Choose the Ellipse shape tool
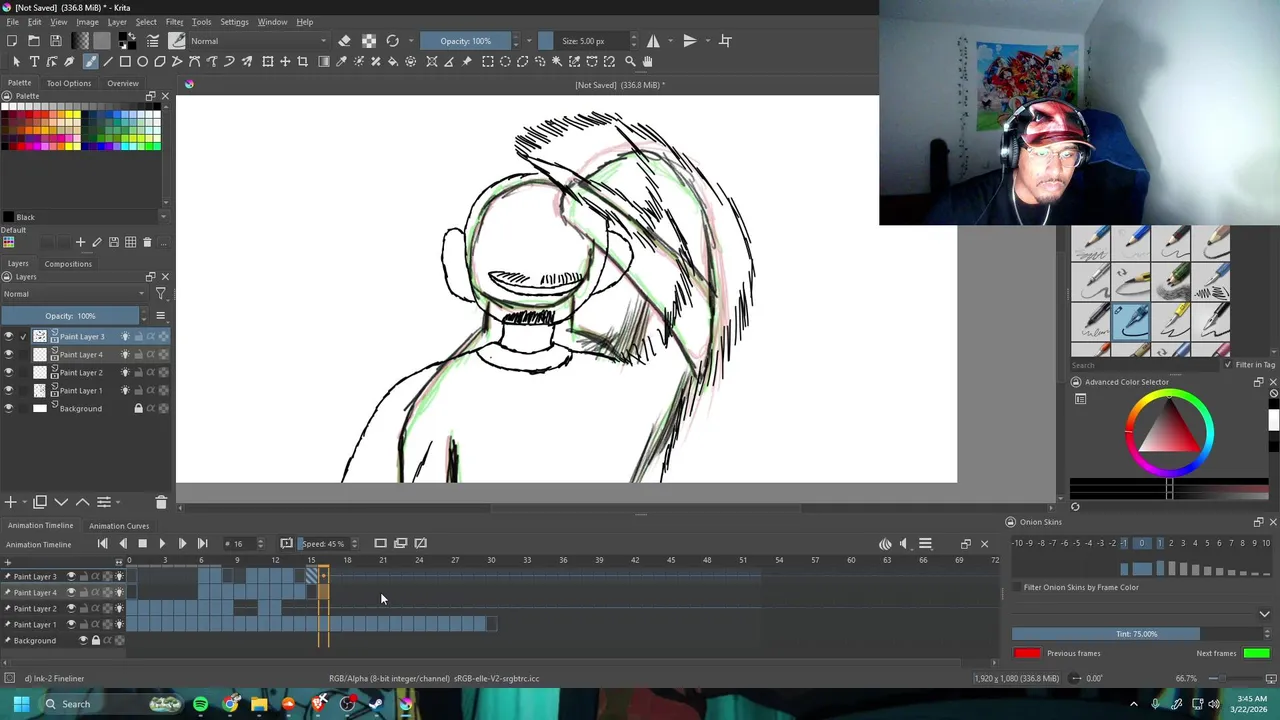 (142, 61)
